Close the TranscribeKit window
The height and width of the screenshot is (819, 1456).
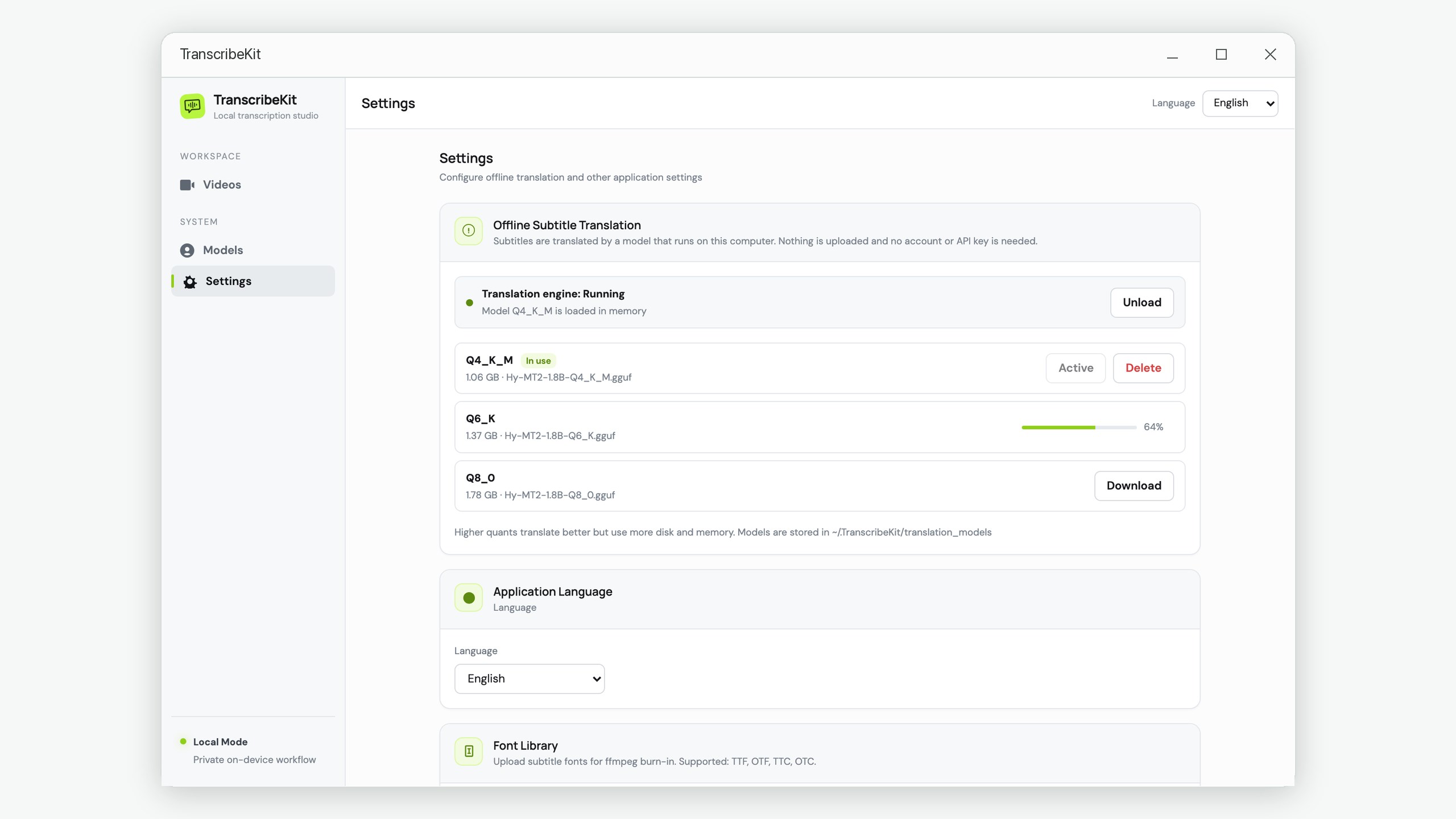pos(1270,55)
